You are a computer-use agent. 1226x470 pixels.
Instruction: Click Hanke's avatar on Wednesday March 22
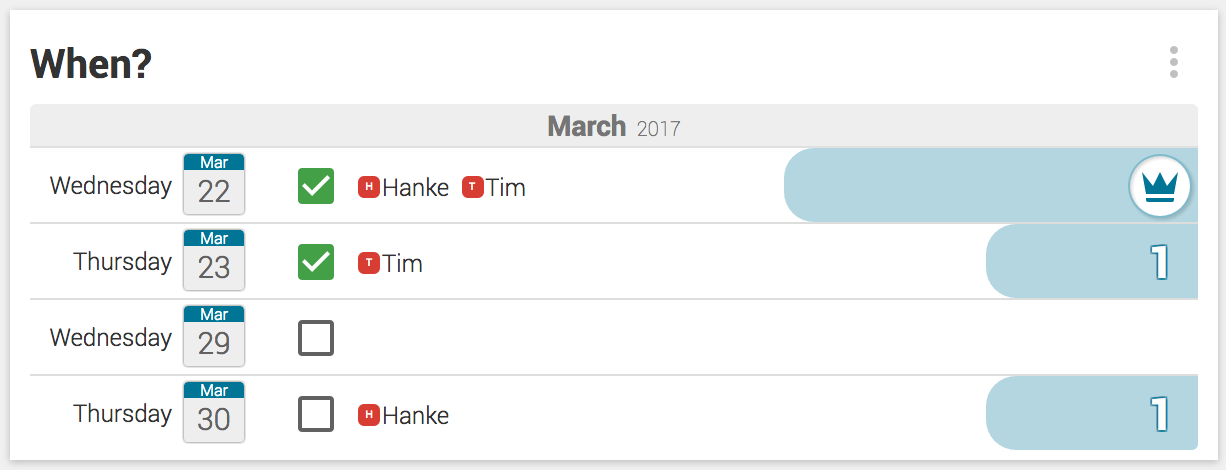369,187
